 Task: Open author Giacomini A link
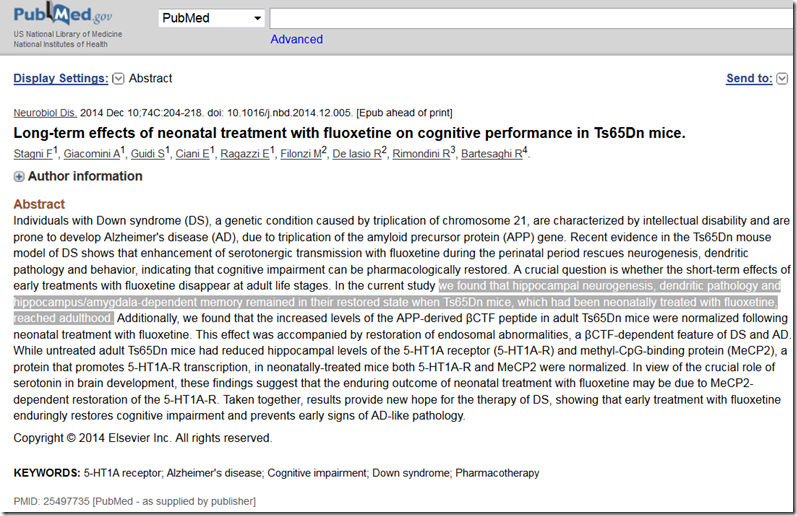pyautogui.click(x=92, y=154)
